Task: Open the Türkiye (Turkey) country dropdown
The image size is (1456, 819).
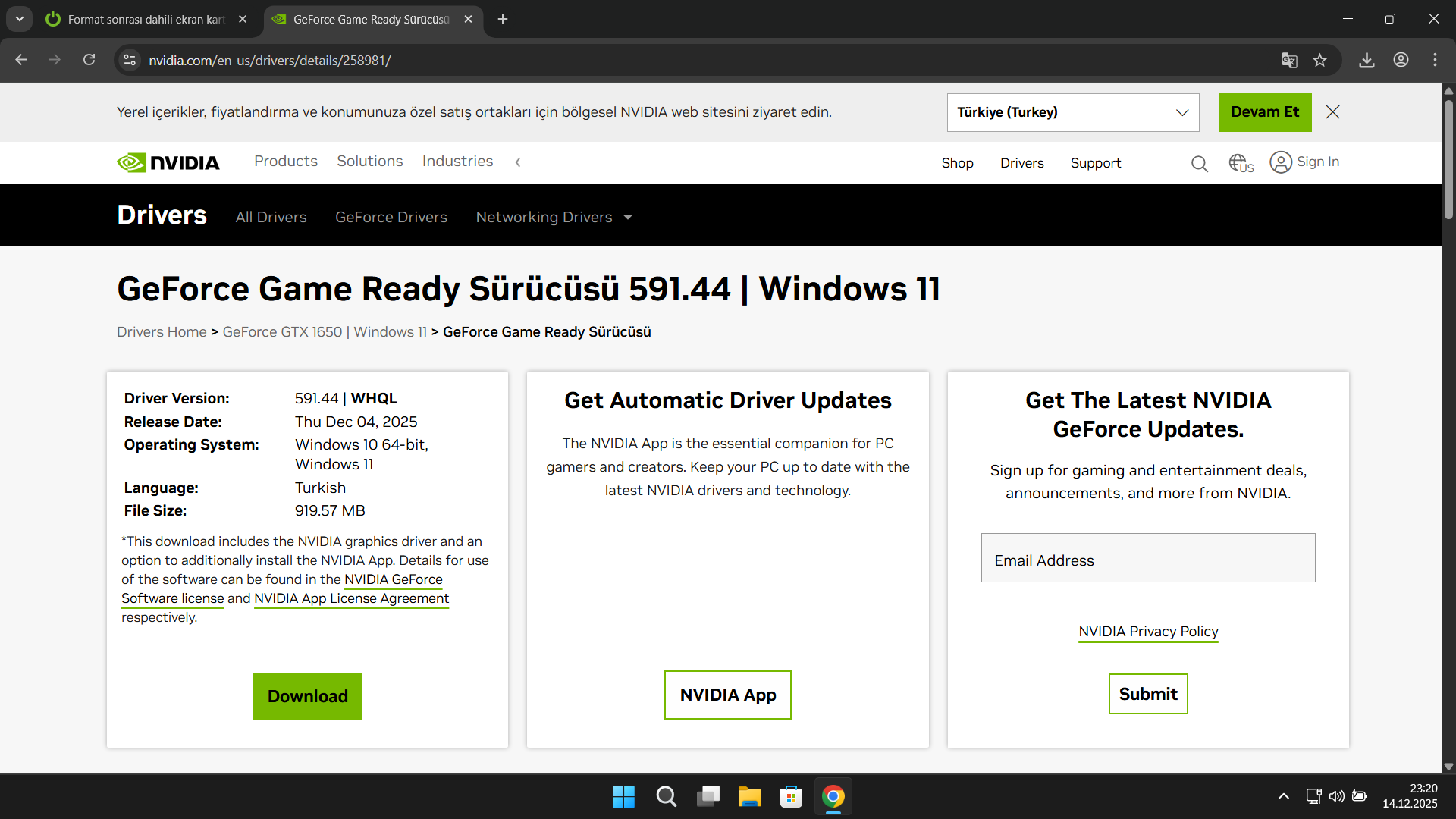Action: (x=1072, y=112)
